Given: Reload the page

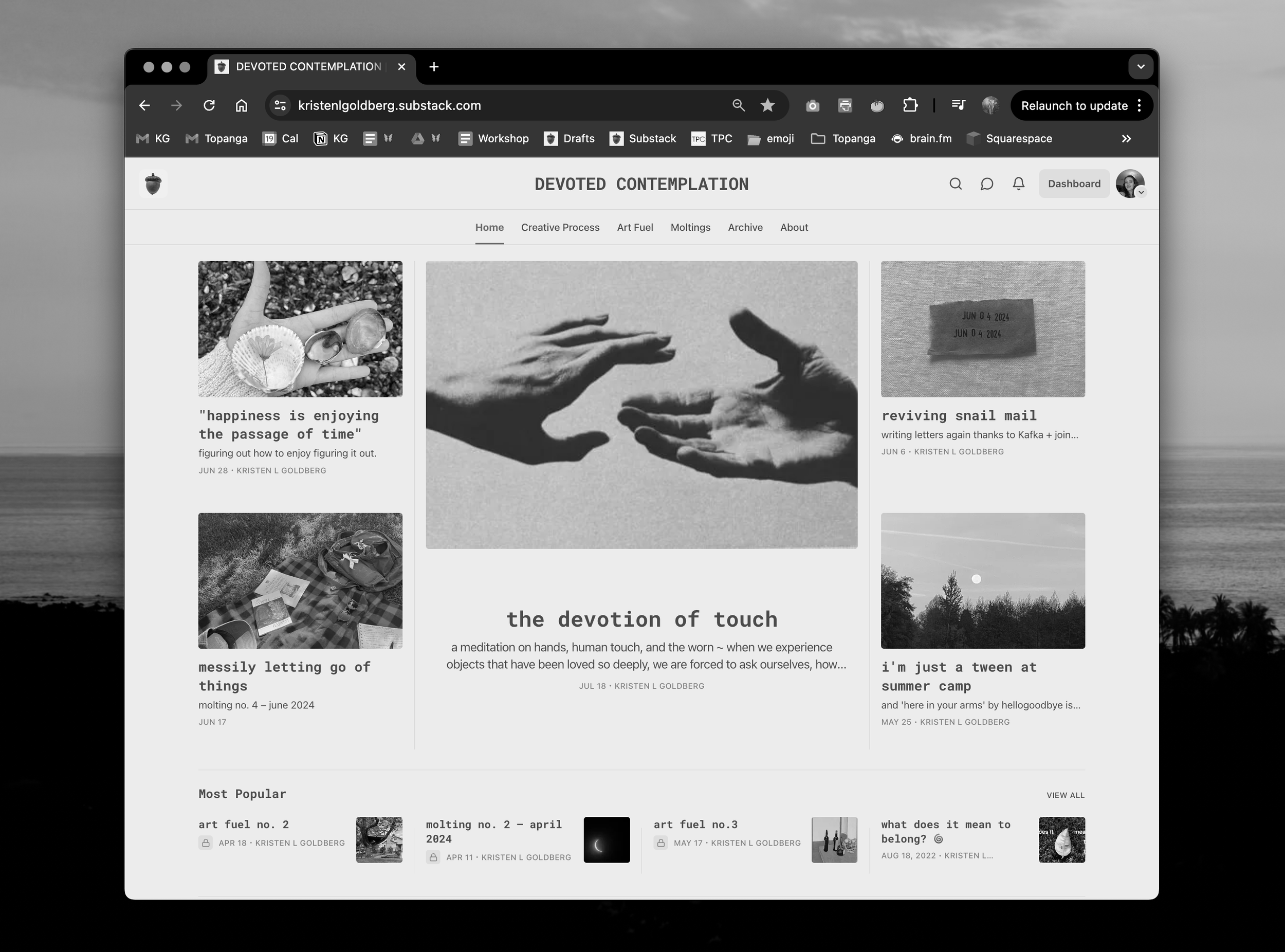Looking at the screenshot, I should (x=209, y=105).
